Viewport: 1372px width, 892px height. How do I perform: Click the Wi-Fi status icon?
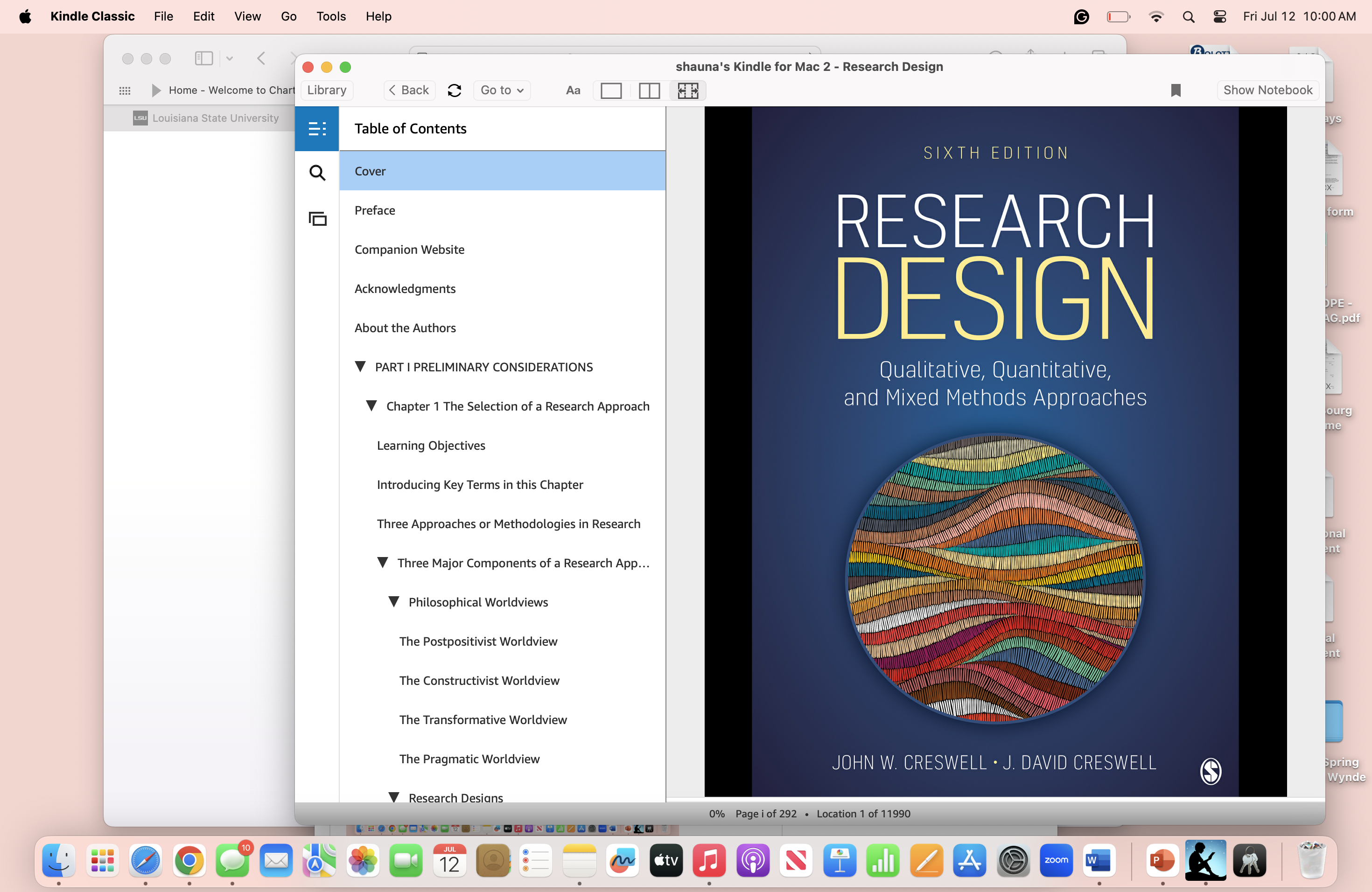coord(1156,17)
